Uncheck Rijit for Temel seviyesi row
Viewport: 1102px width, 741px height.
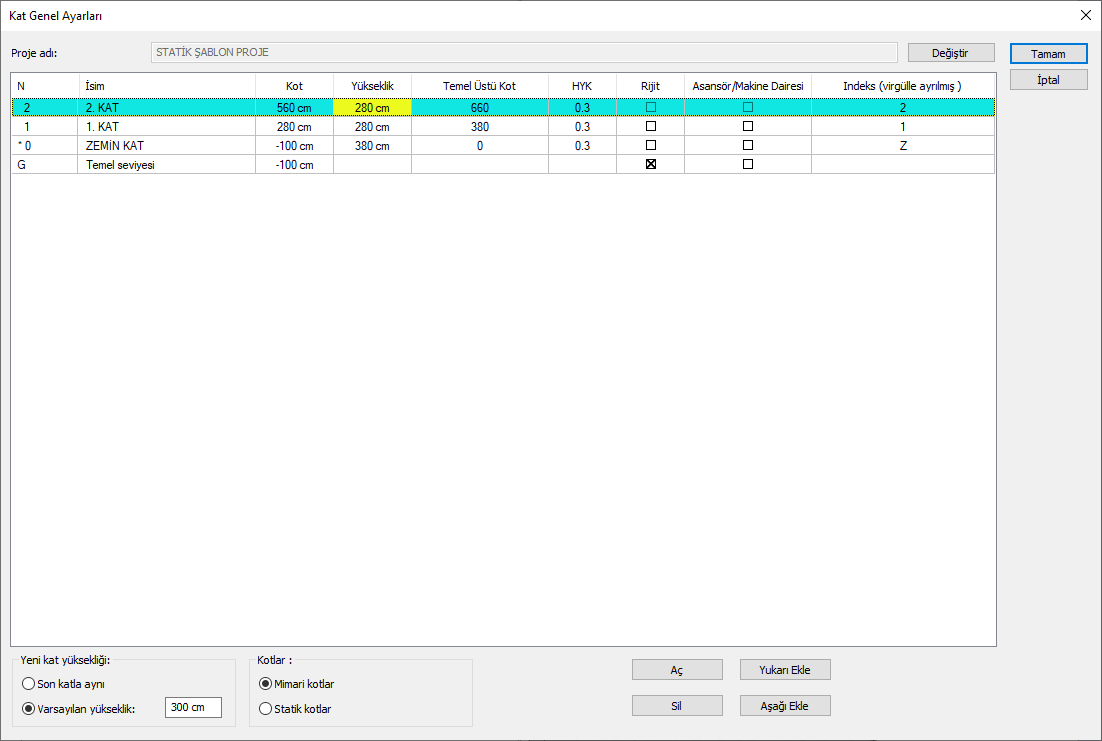(x=651, y=165)
